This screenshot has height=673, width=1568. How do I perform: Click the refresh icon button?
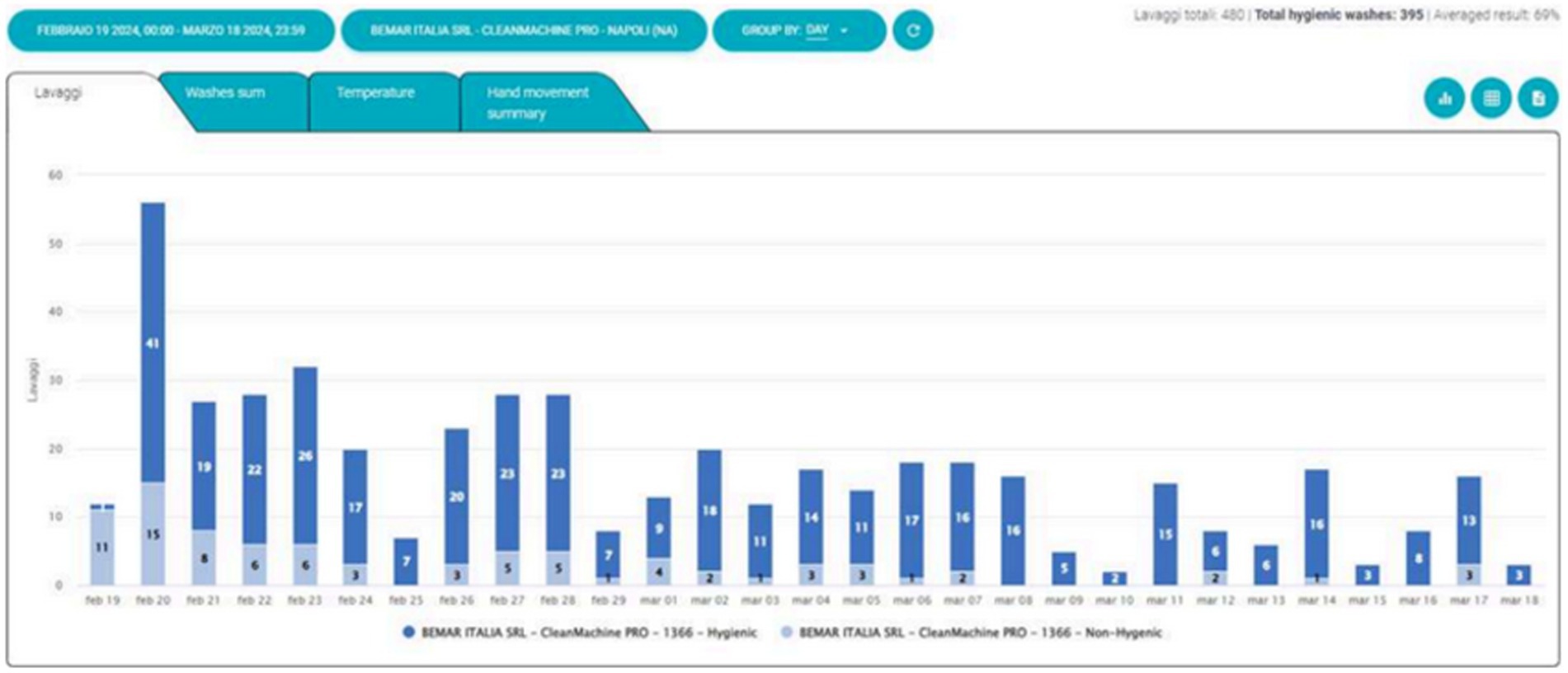(912, 31)
